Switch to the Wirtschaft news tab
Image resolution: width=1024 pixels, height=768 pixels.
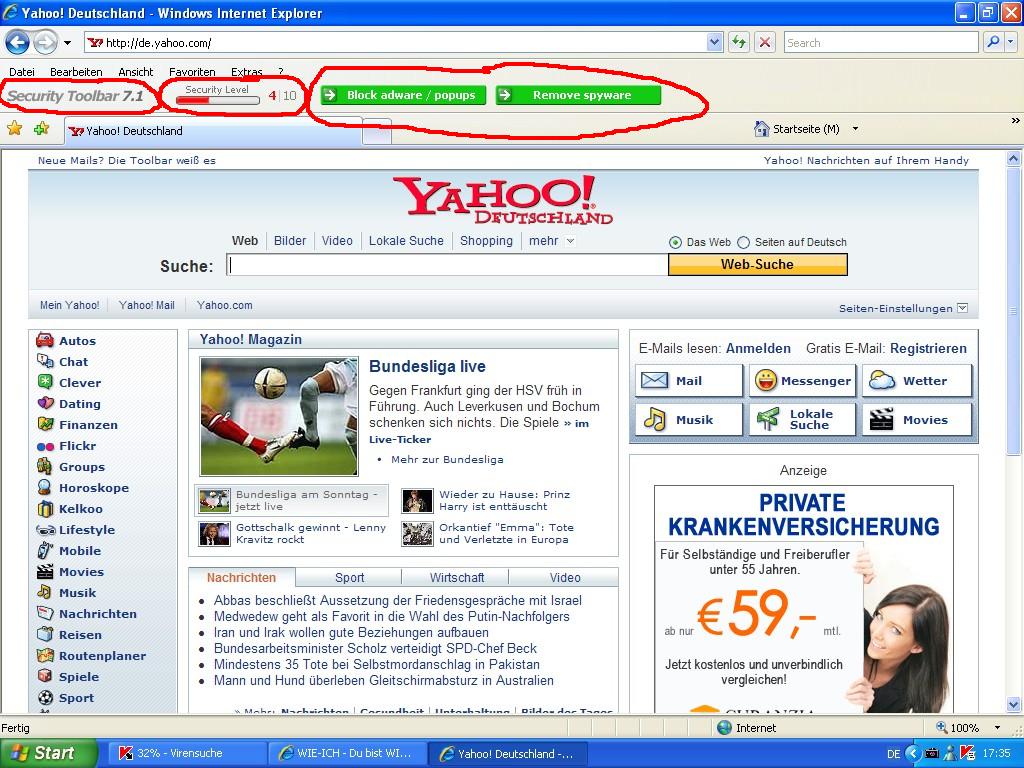(x=456, y=577)
